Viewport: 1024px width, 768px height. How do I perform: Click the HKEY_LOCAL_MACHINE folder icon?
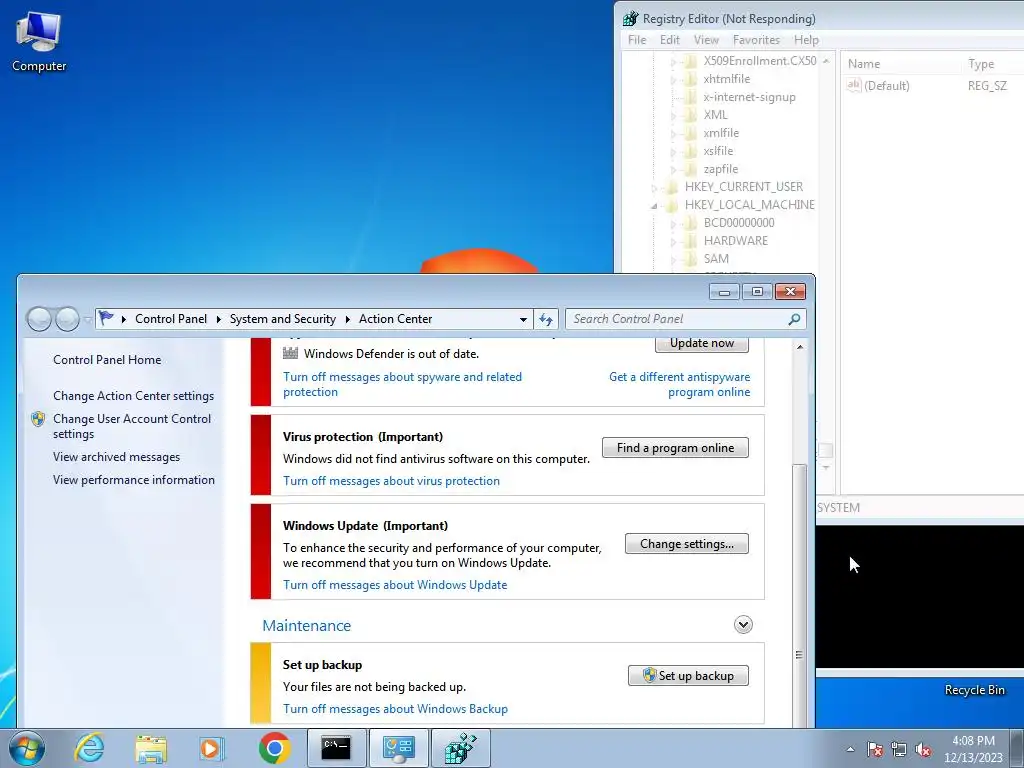pos(672,205)
